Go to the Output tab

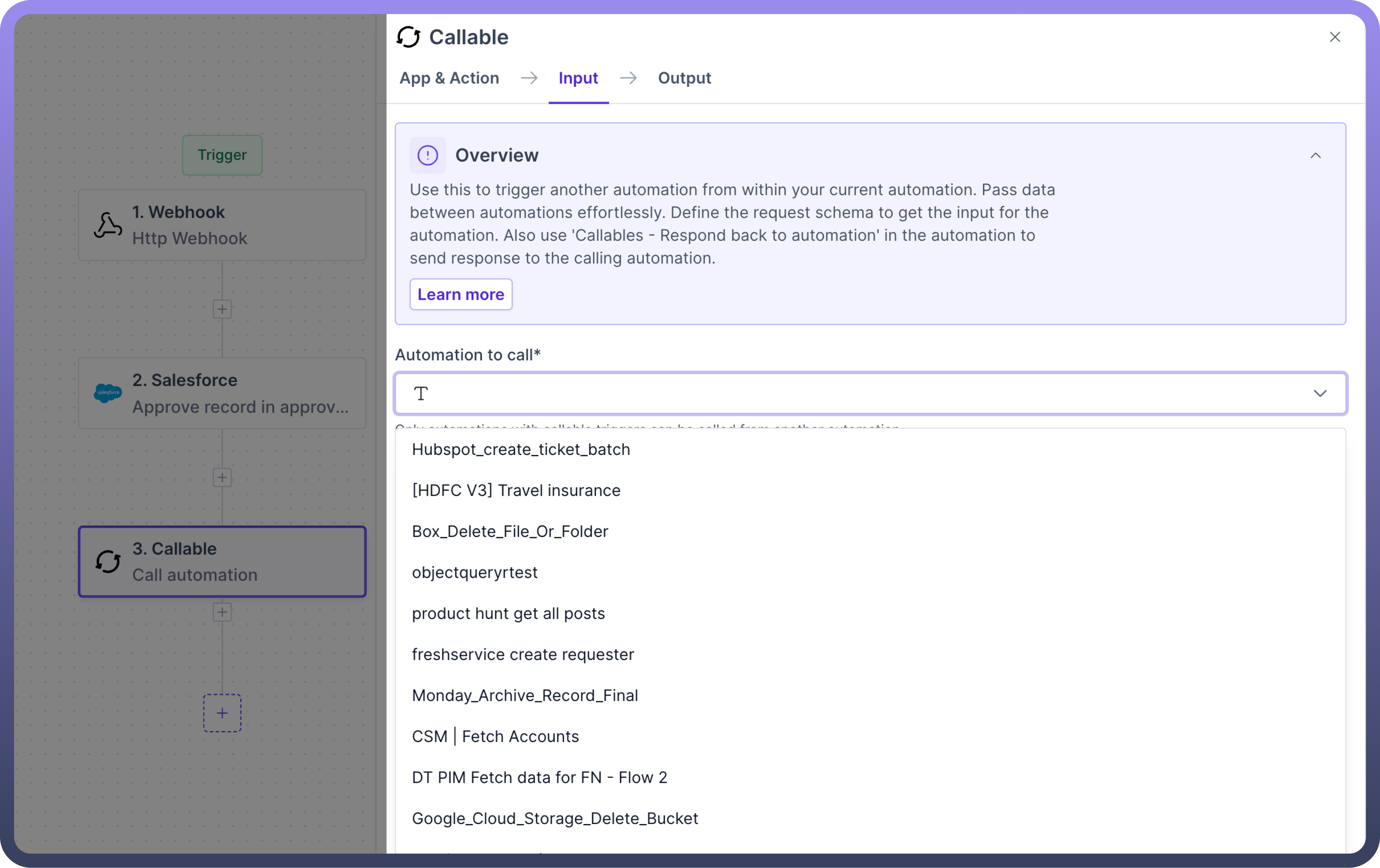[684, 78]
